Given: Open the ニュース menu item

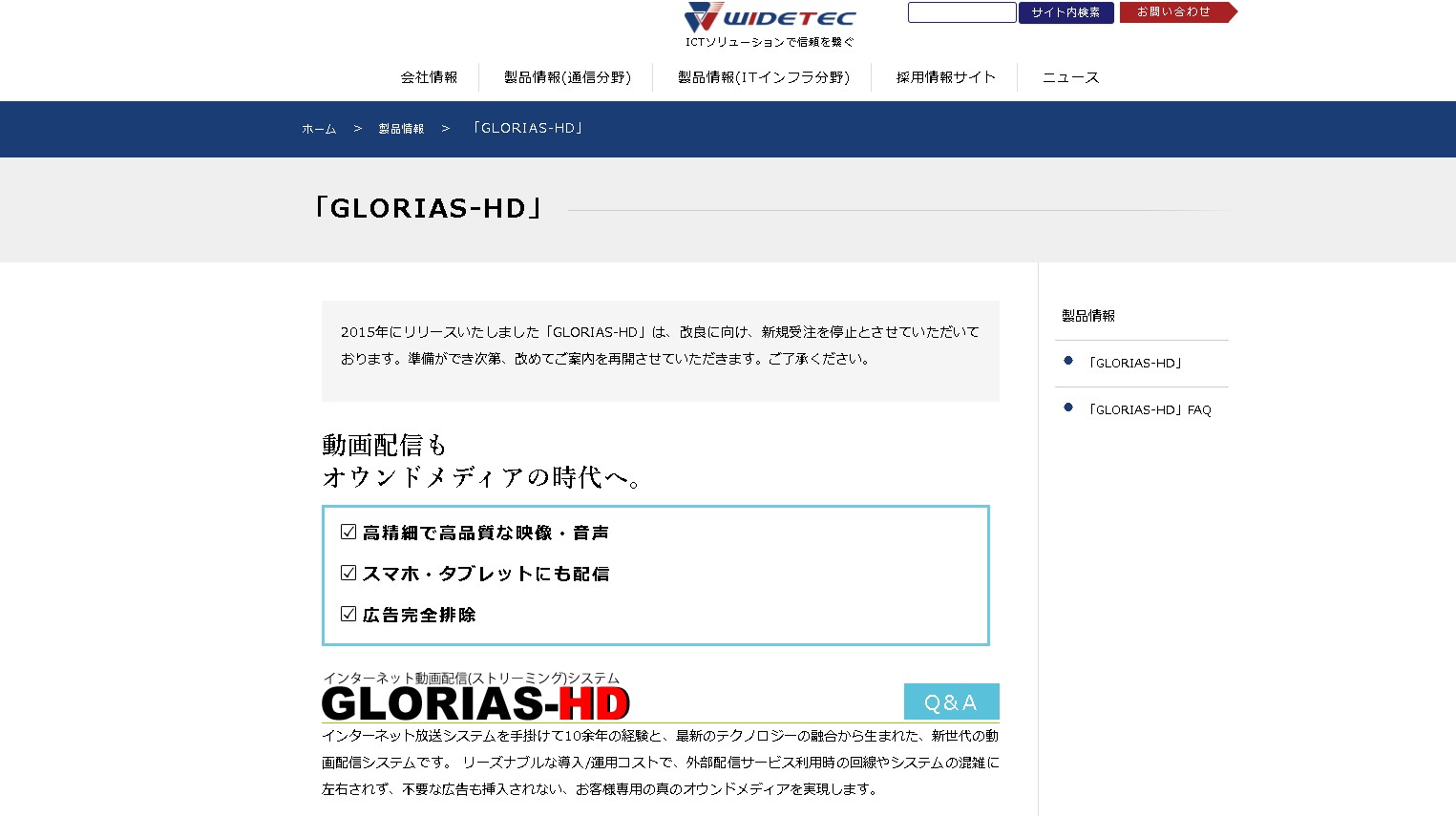Looking at the screenshot, I should (1070, 77).
